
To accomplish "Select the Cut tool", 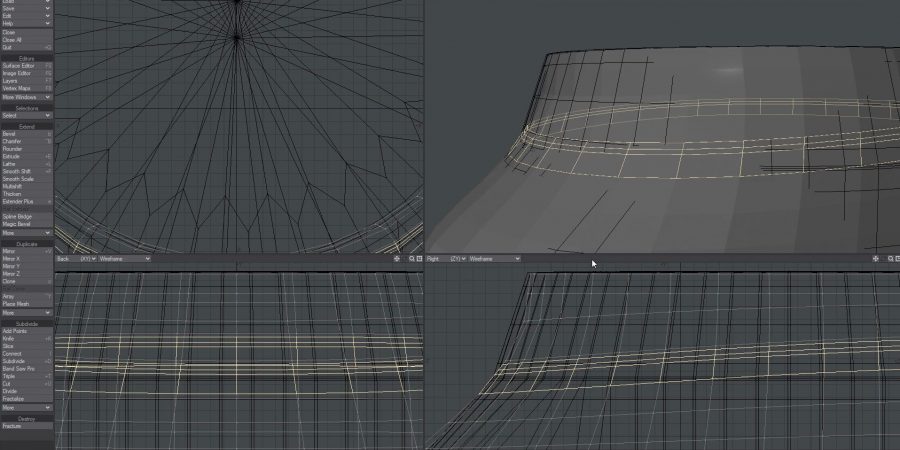I will pyautogui.click(x=26, y=383).
